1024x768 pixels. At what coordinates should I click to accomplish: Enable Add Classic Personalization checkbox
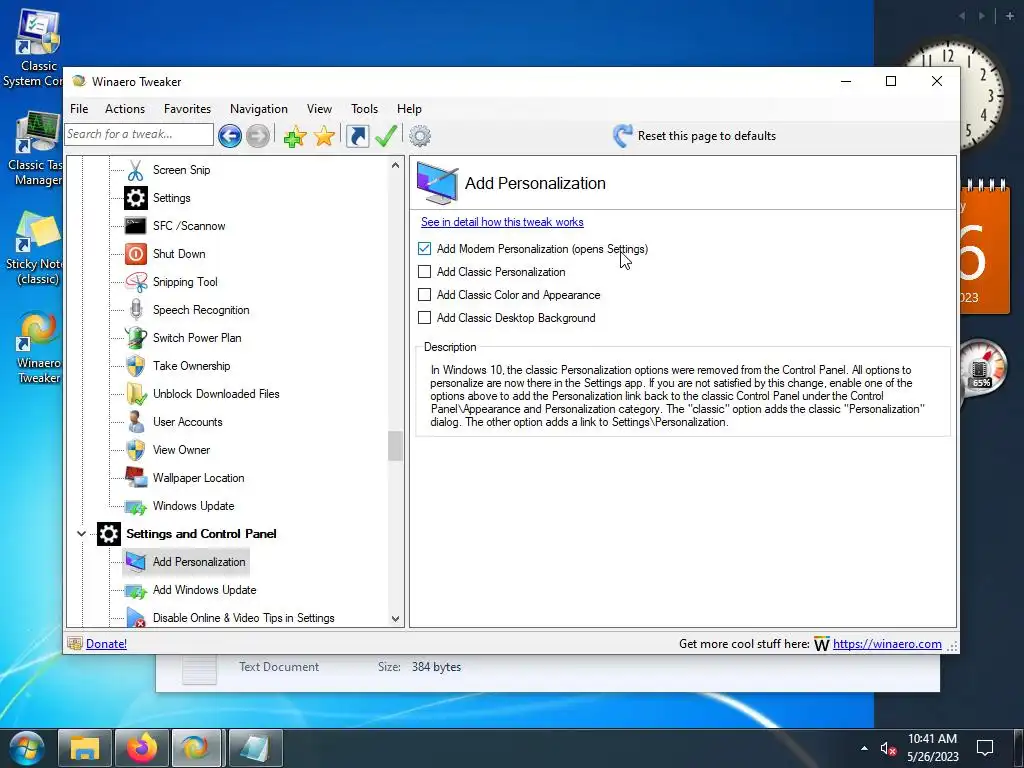tap(424, 272)
